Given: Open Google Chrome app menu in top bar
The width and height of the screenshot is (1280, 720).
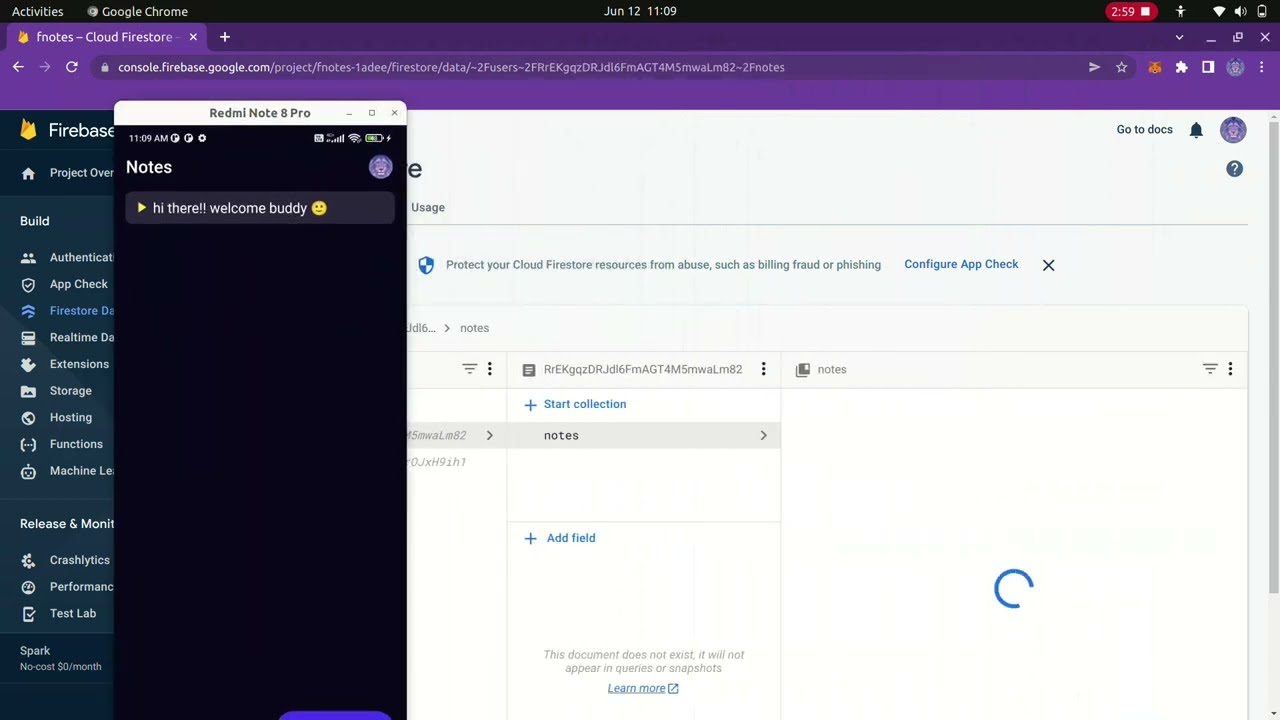Looking at the screenshot, I should (137, 11).
